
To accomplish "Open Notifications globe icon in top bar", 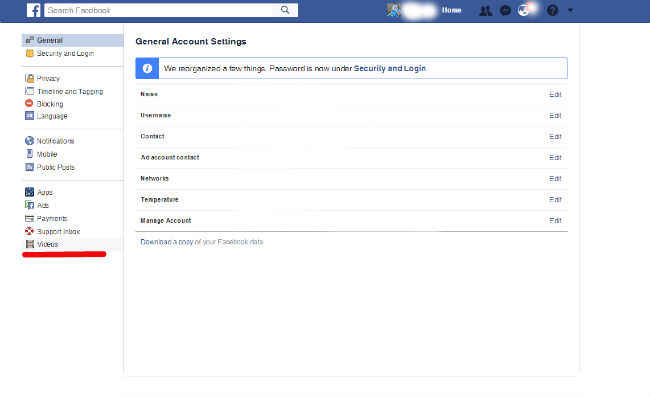I will click(524, 10).
